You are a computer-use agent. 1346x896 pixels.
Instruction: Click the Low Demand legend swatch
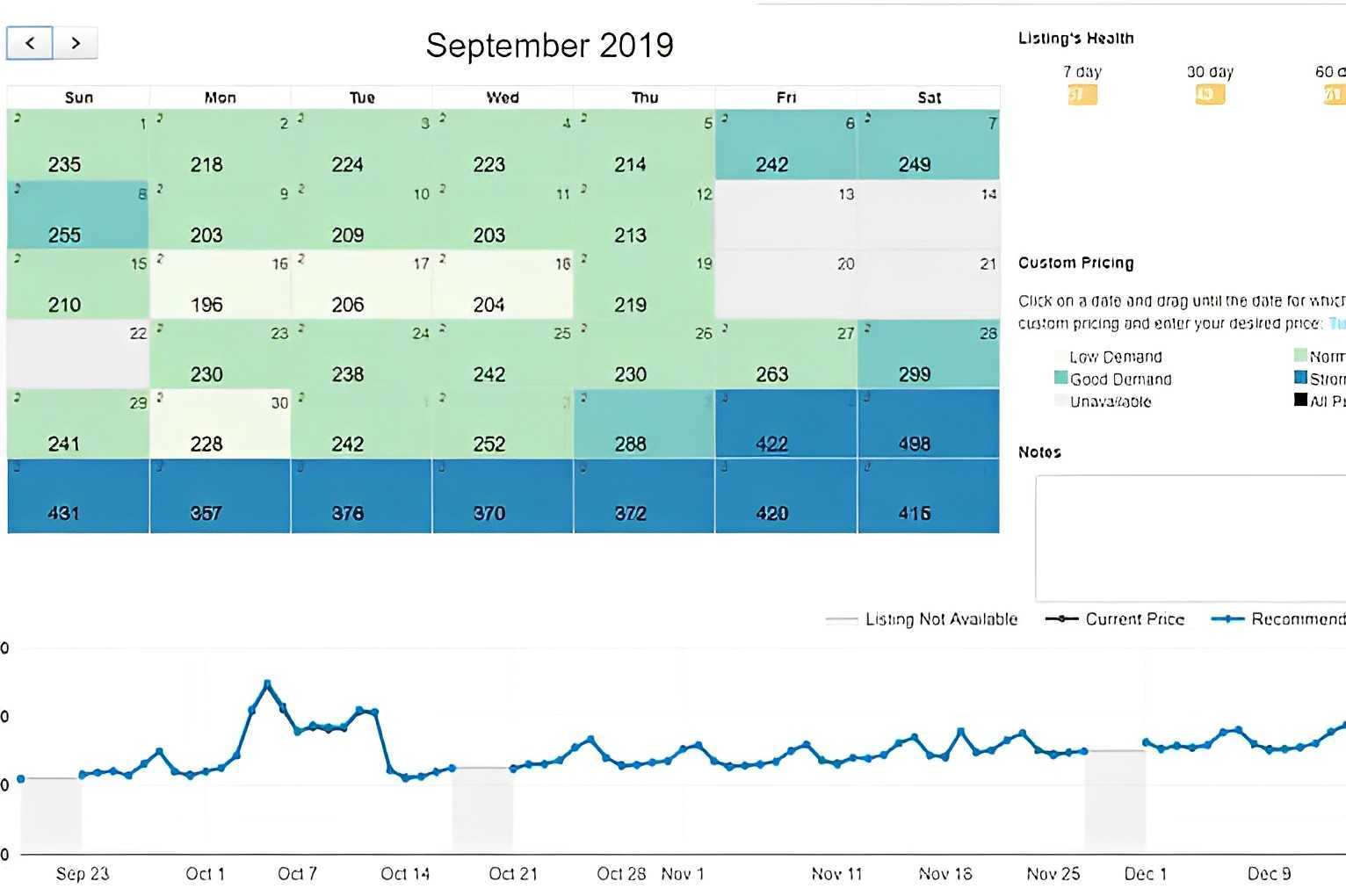(x=1061, y=357)
